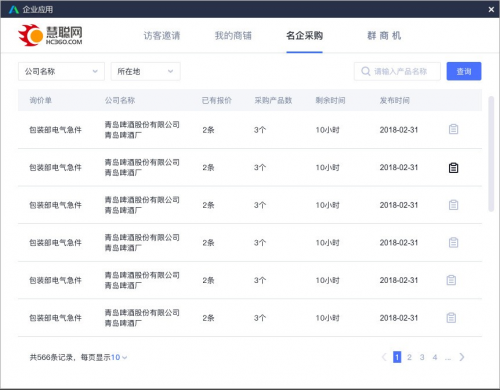Click the HC360.COM logo
This screenshot has width=500, height=390.
tap(50, 35)
